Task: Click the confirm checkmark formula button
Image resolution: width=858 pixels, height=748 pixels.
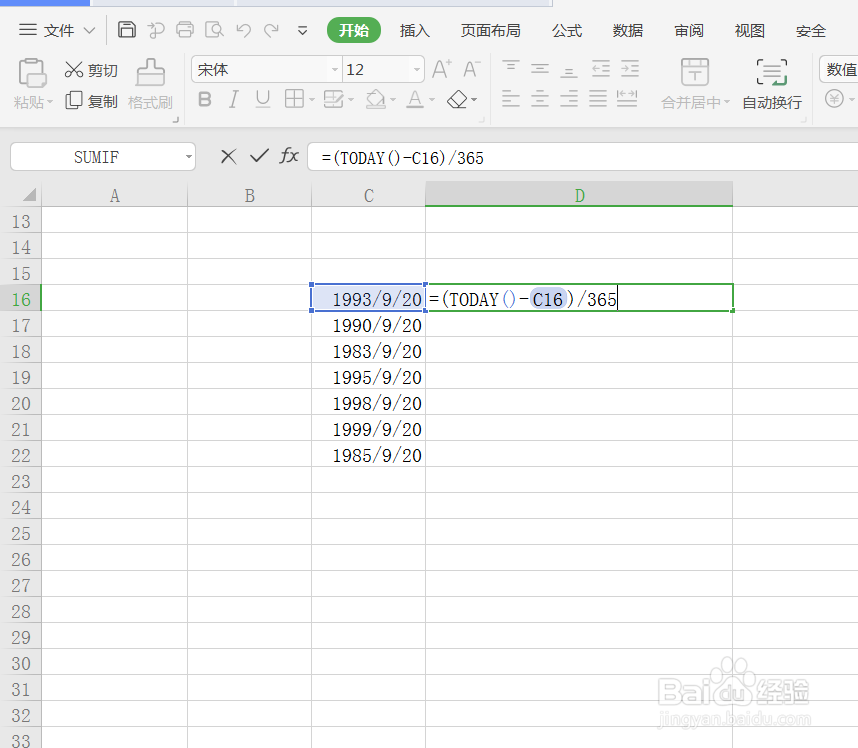Action: [x=259, y=156]
